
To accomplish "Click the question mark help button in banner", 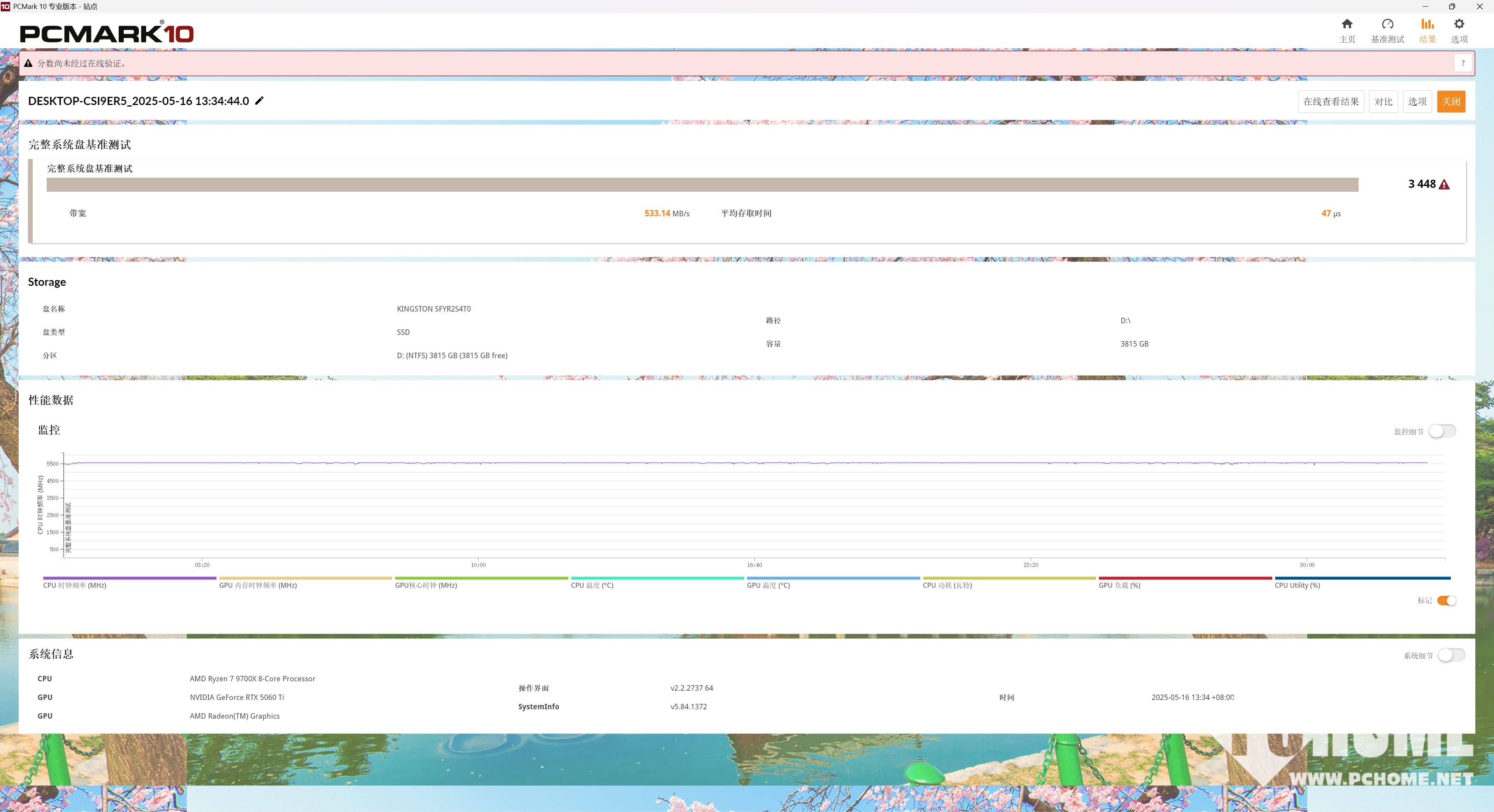I will [x=1463, y=63].
